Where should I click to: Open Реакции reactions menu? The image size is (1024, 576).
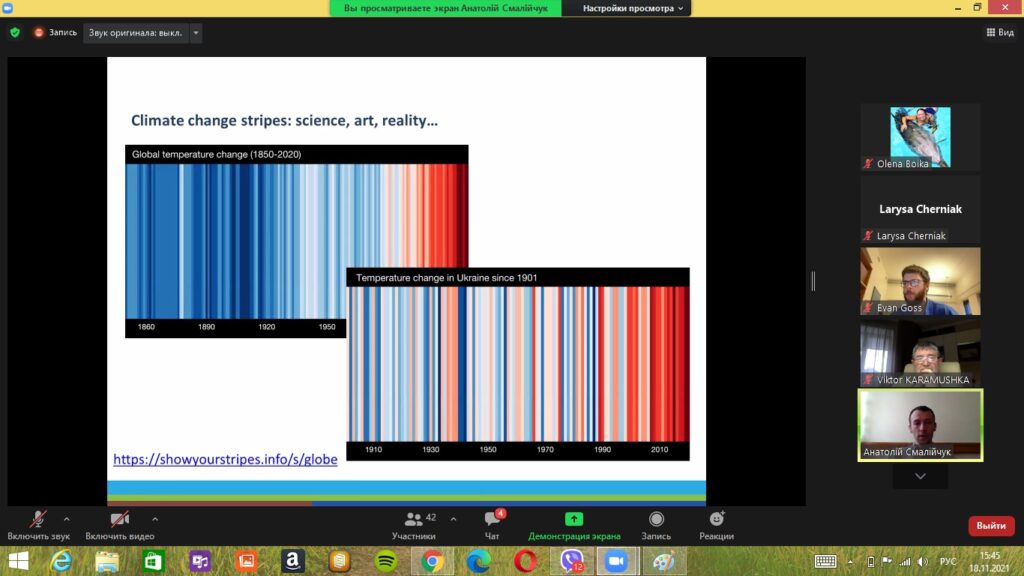[x=716, y=519]
